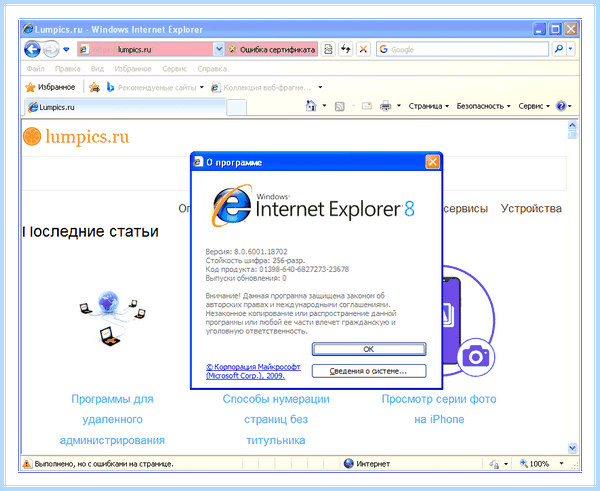Open the search provider options dropdown

click(571, 49)
